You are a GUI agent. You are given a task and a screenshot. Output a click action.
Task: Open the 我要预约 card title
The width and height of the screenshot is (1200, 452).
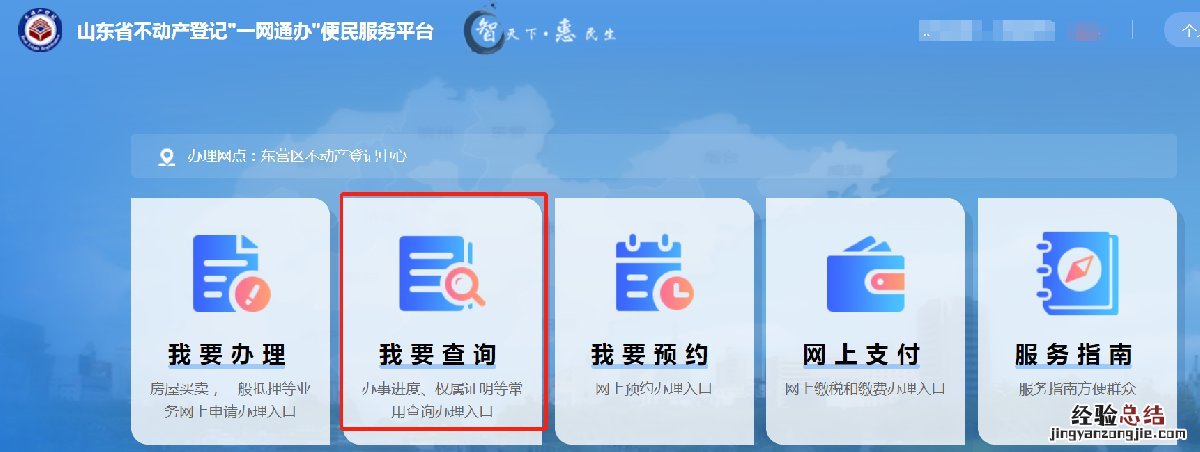(650, 355)
